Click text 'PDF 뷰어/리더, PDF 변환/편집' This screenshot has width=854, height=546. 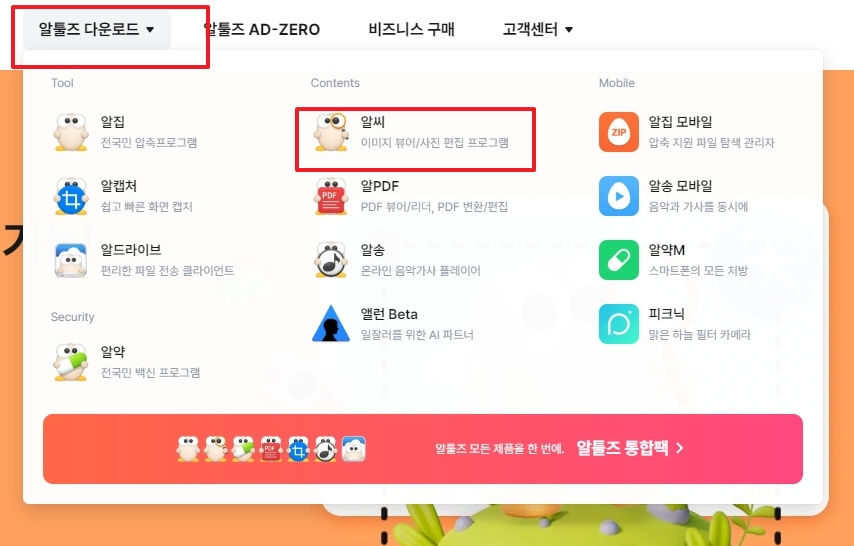click(x=434, y=207)
